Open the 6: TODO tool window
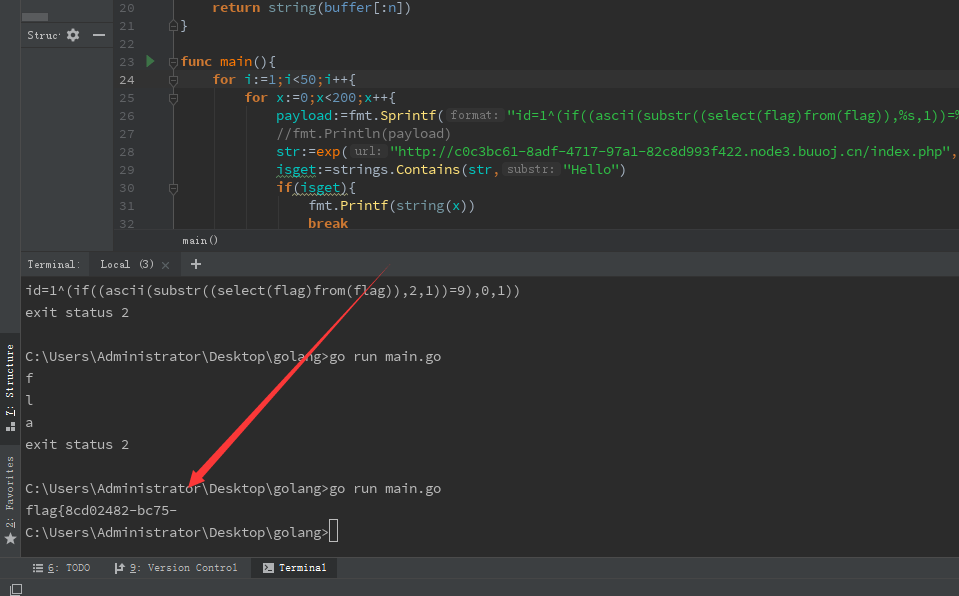Viewport: 959px width, 596px height. click(x=61, y=568)
